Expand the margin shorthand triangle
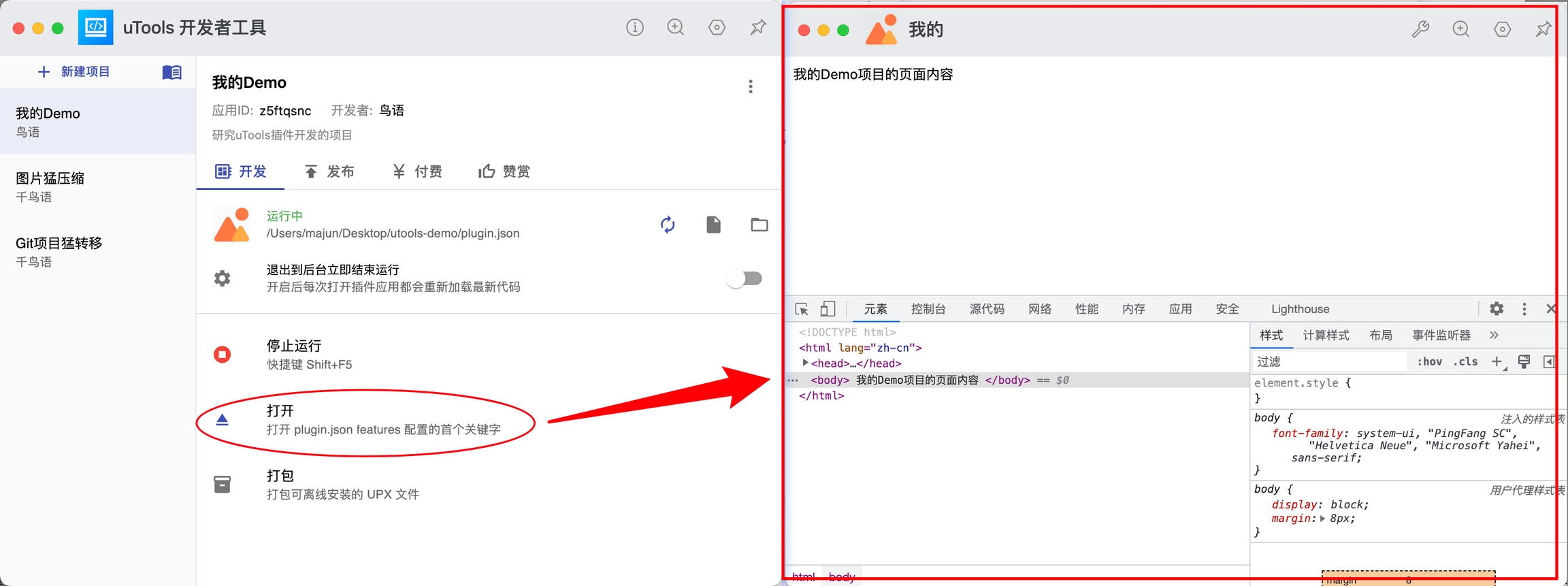 pyautogui.click(x=1322, y=519)
